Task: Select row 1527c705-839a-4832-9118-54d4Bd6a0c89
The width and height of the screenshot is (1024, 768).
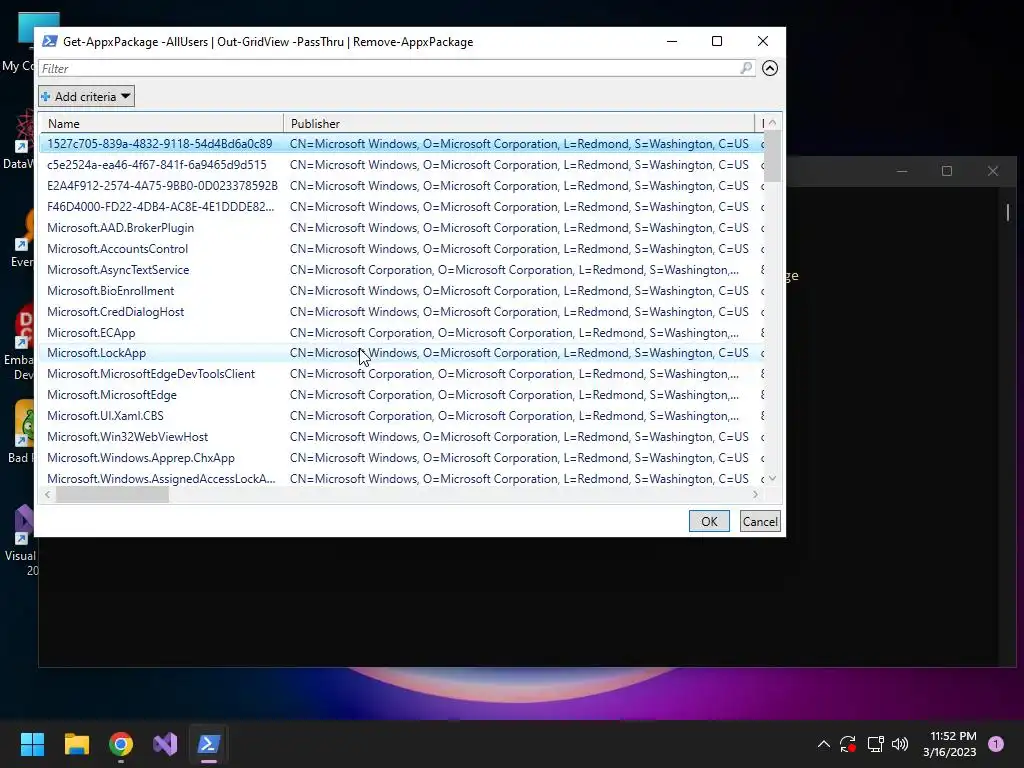Action: coord(402,144)
